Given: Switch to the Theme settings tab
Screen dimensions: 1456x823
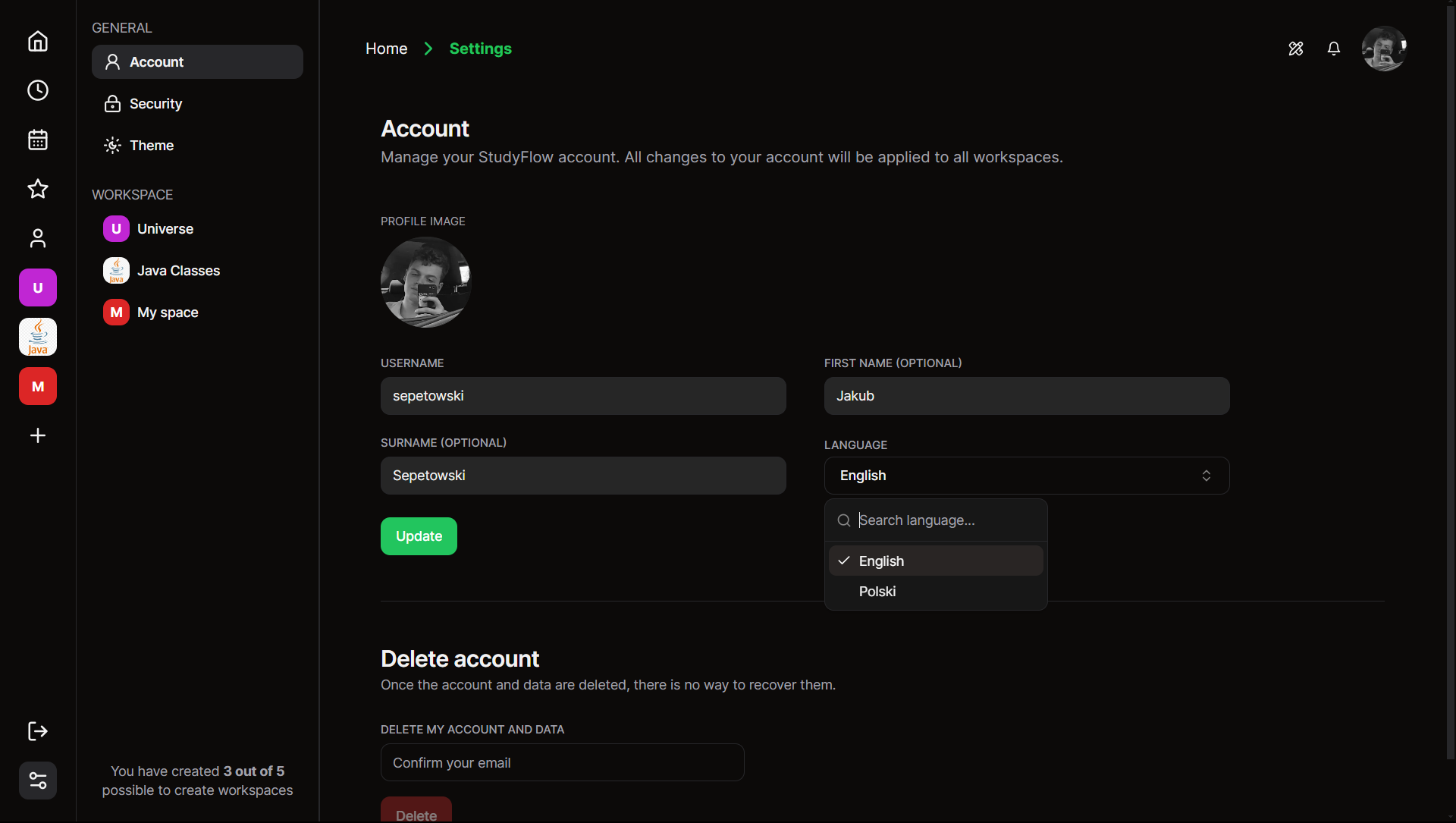Looking at the screenshot, I should (151, 146).
